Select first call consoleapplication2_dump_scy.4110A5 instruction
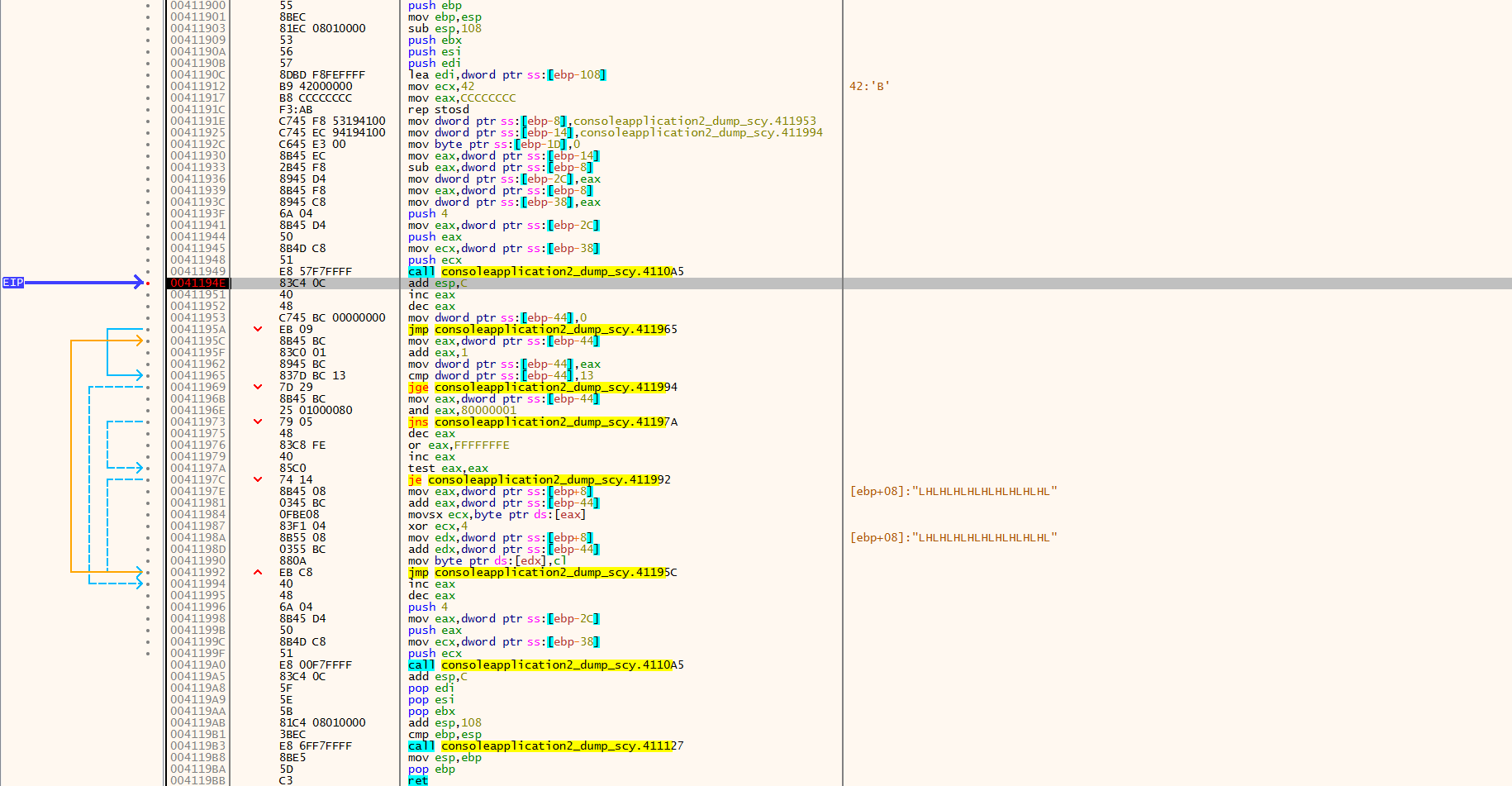1512x786 pixels. pyautogui.click(x=545, y=271)
